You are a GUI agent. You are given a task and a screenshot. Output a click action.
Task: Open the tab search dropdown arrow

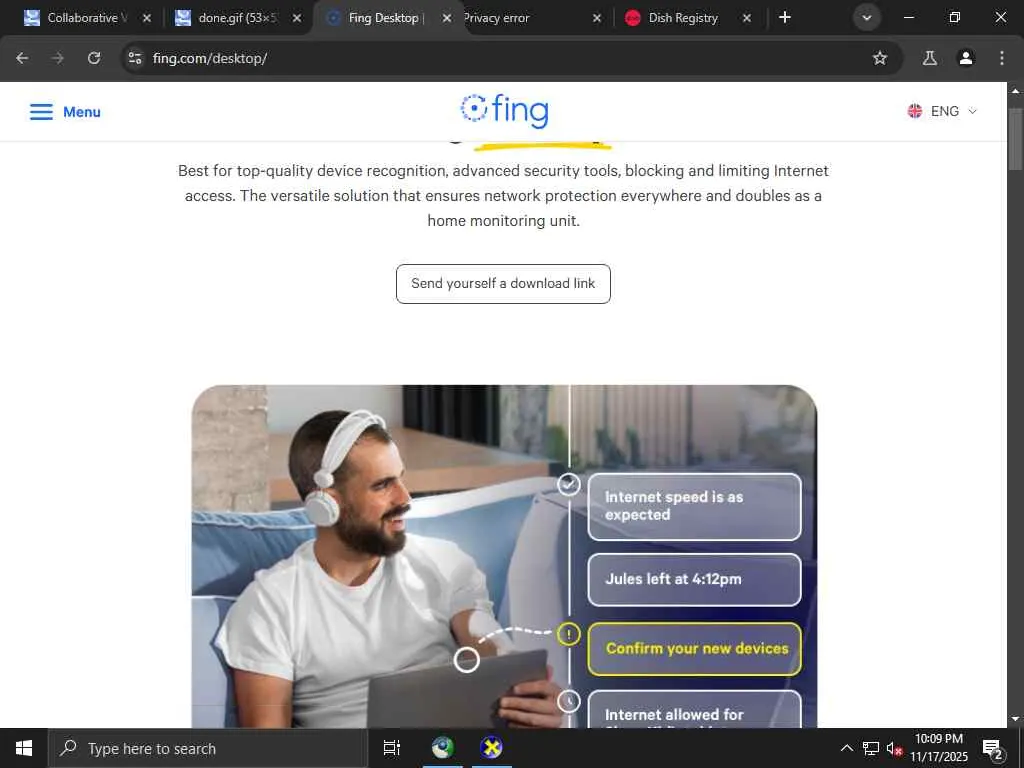867,18
